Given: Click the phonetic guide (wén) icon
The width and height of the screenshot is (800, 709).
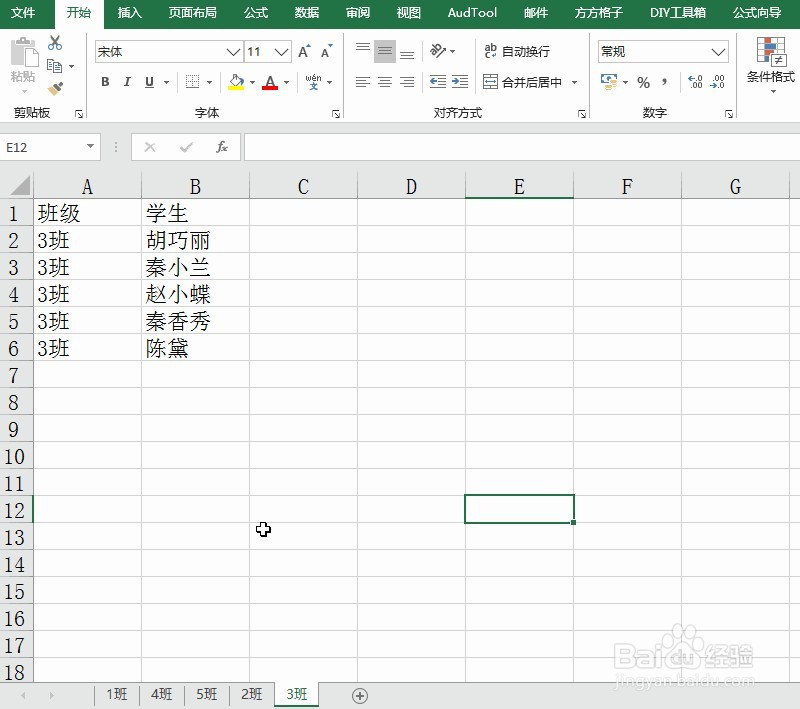Looking at the screenshot, I should point(315,81).
